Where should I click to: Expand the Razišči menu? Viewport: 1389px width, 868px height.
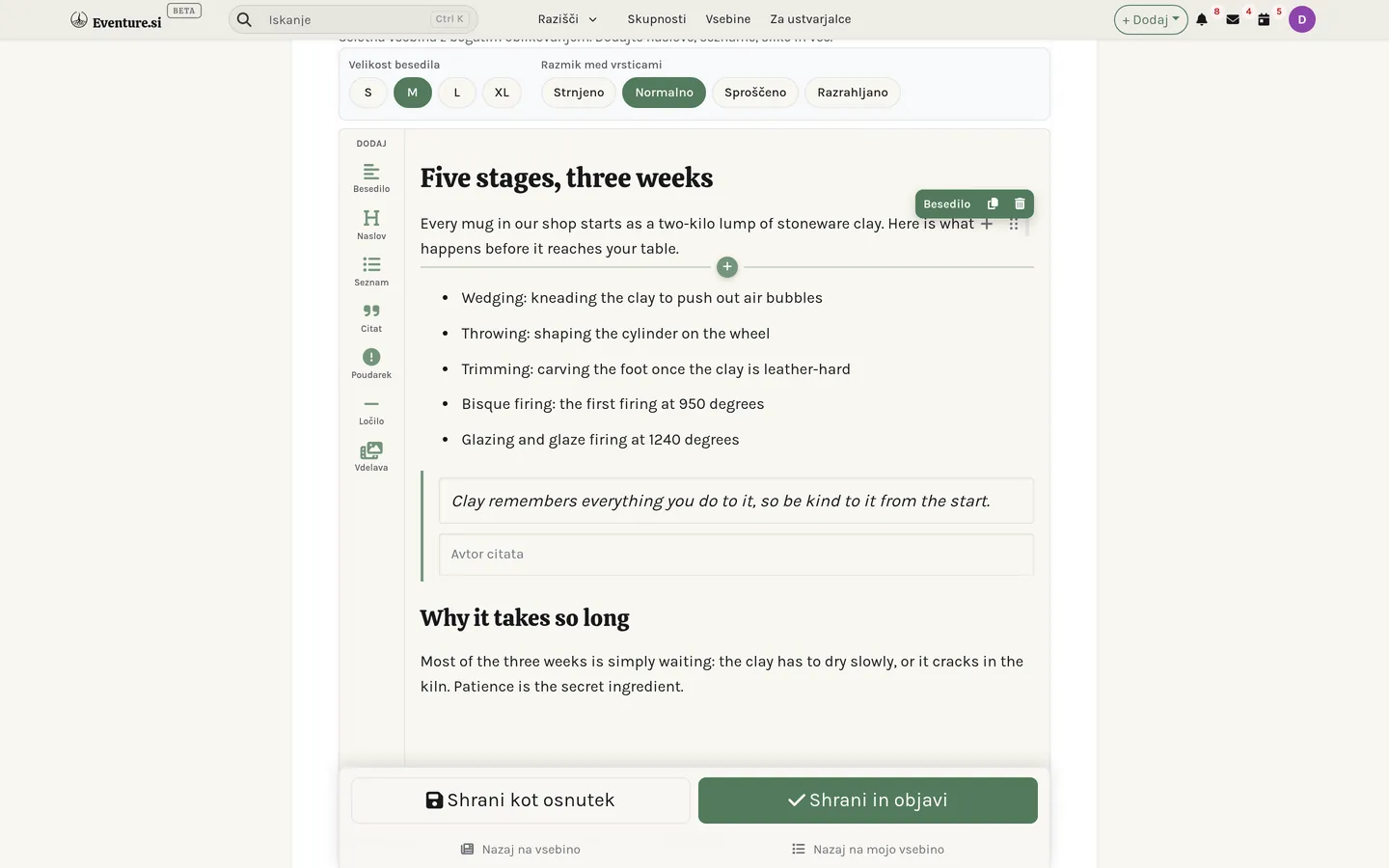567,19
